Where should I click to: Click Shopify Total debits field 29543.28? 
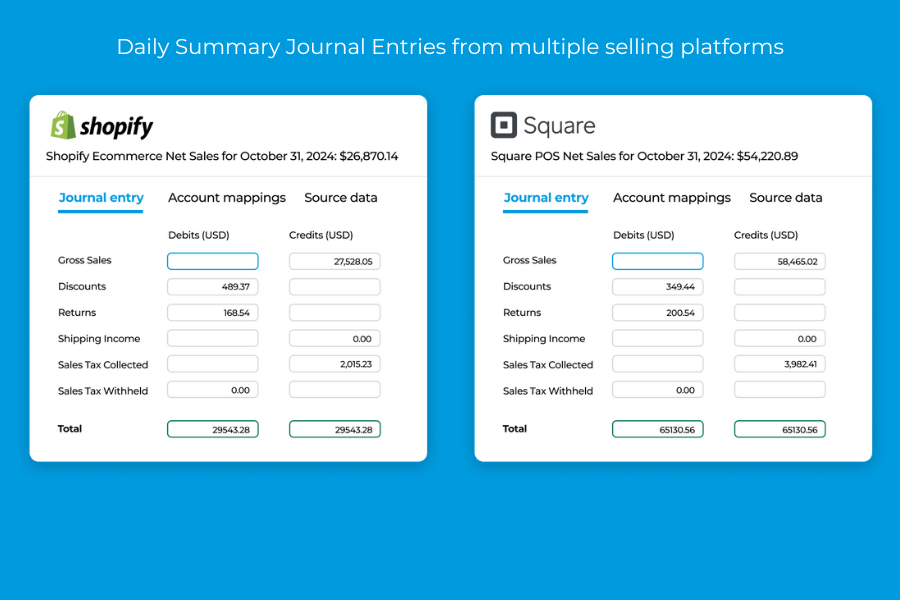pyautogui.click(x=212, y=429)
